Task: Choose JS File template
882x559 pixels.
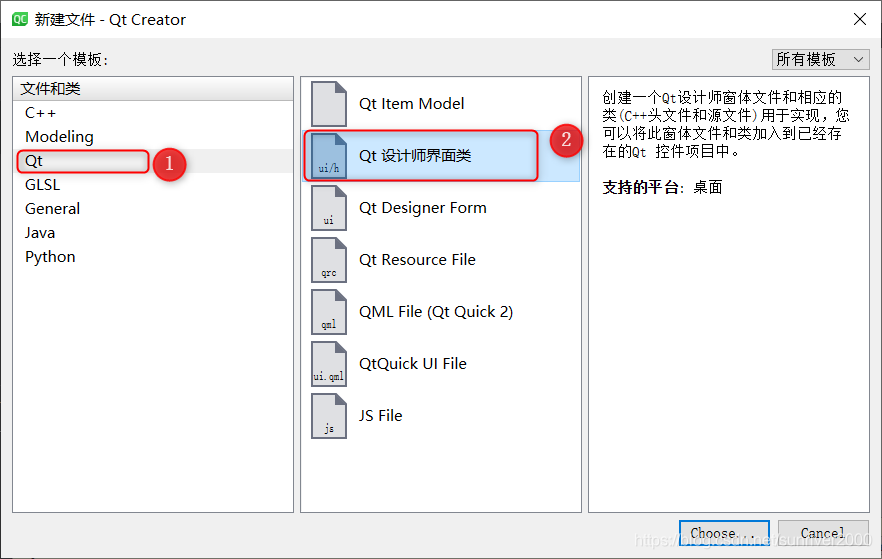Action: (x=441, y=416)
